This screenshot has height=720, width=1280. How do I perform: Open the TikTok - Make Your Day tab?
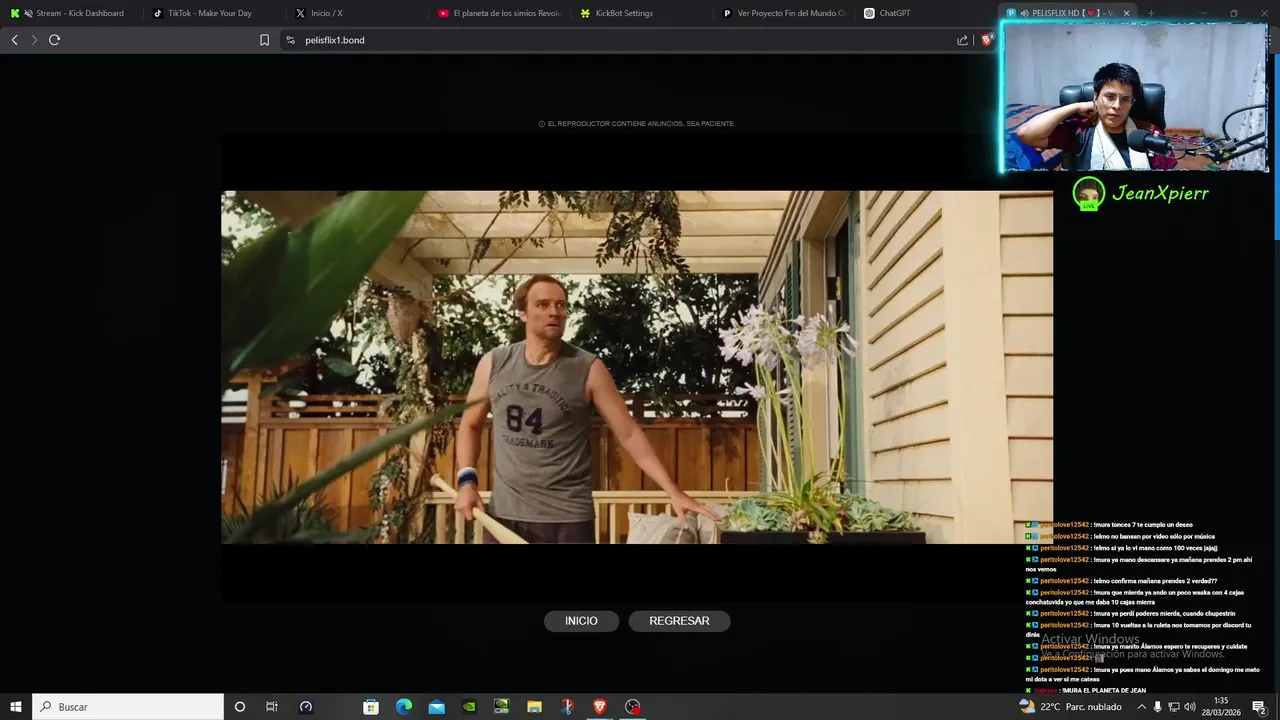click(x=213, y=13)
